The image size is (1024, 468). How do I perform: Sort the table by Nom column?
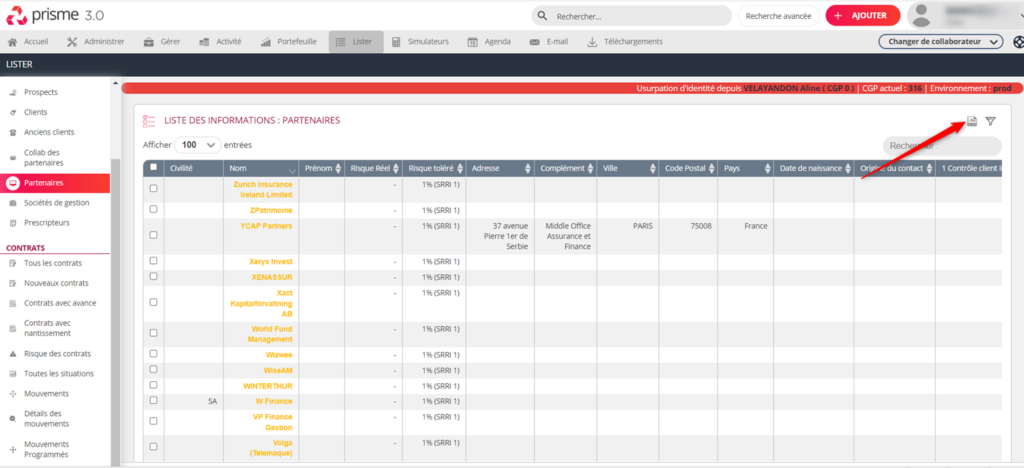tap(262, 168)
